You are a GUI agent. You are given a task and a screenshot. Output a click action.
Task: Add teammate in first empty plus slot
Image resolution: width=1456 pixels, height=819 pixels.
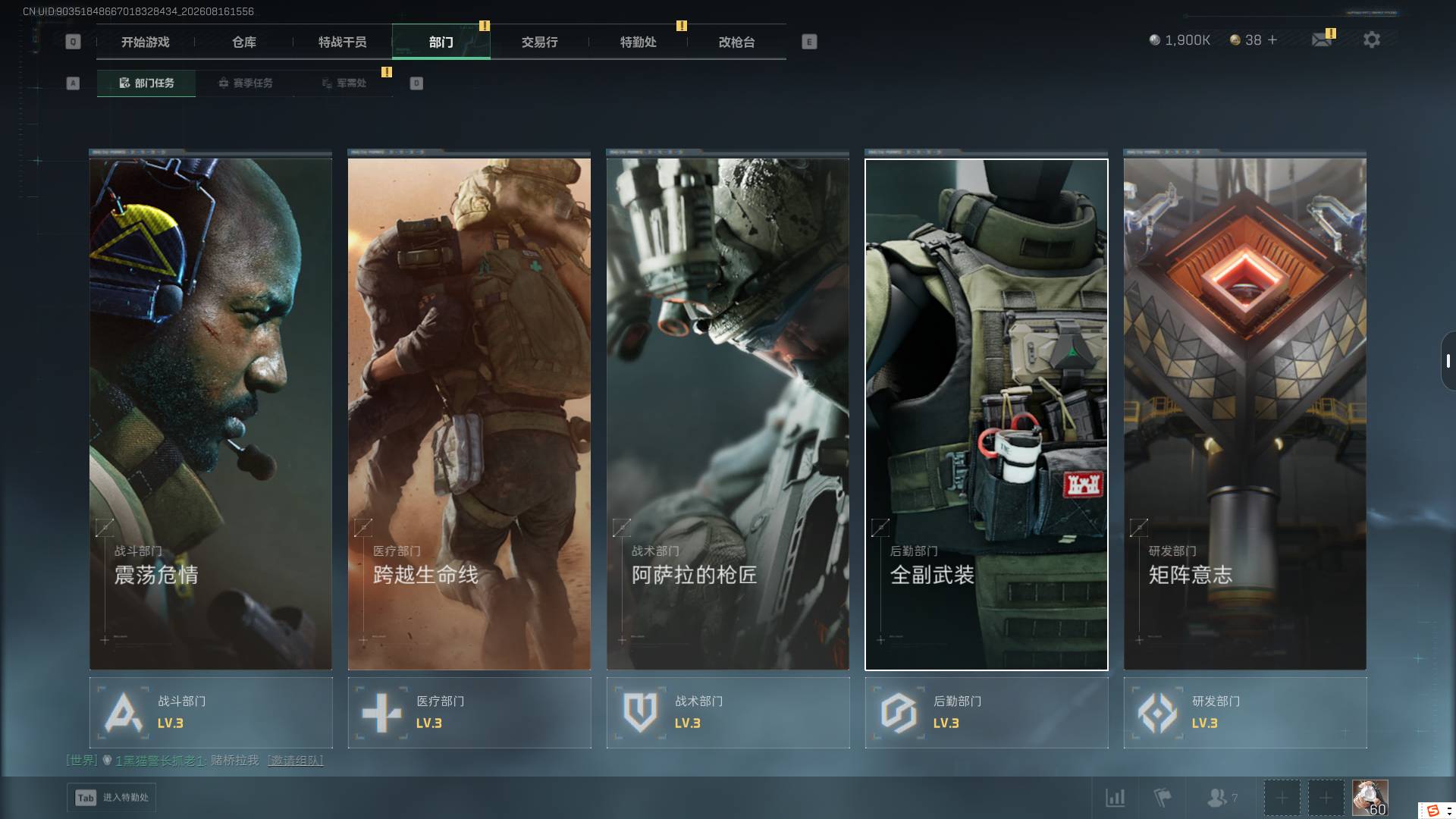(x=1282, y=799)
